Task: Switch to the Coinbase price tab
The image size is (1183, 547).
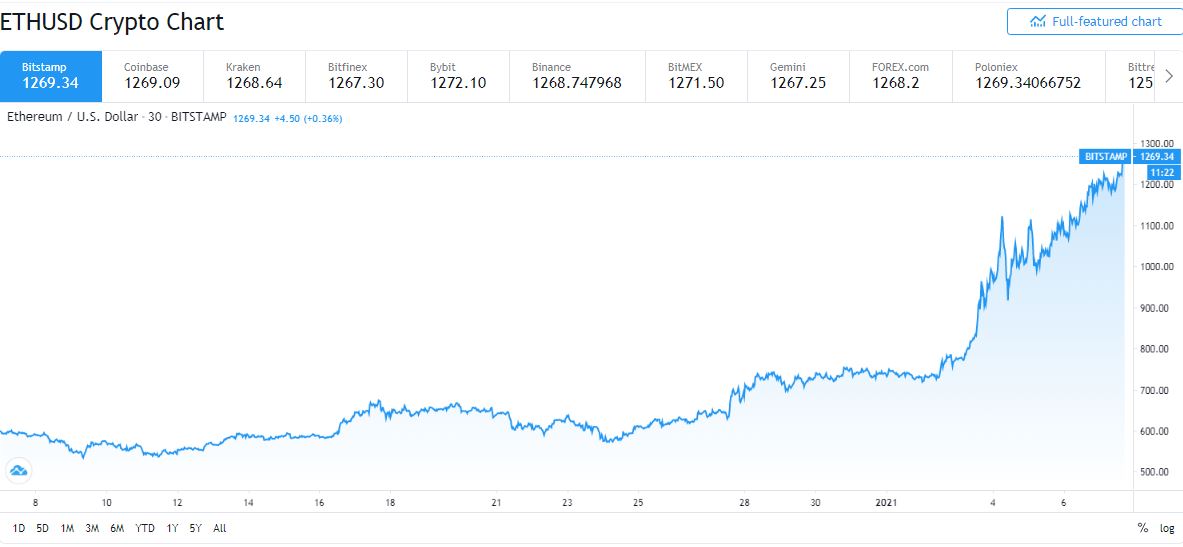Action: [x=152, y=76]
